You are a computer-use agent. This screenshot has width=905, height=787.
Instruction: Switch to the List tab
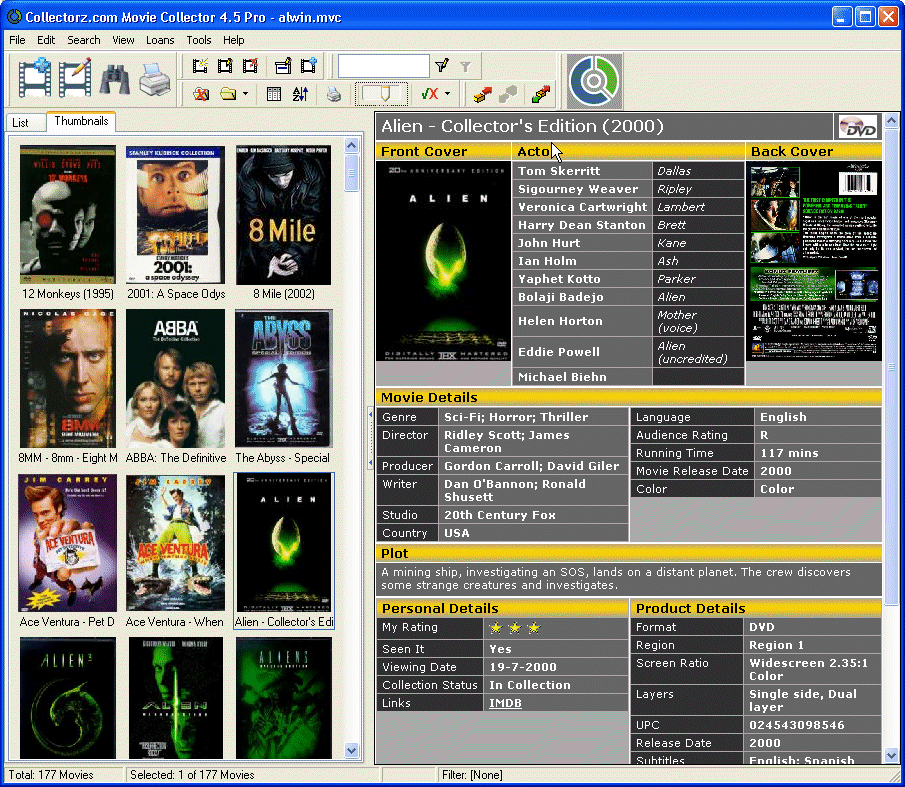coord(27,122)
